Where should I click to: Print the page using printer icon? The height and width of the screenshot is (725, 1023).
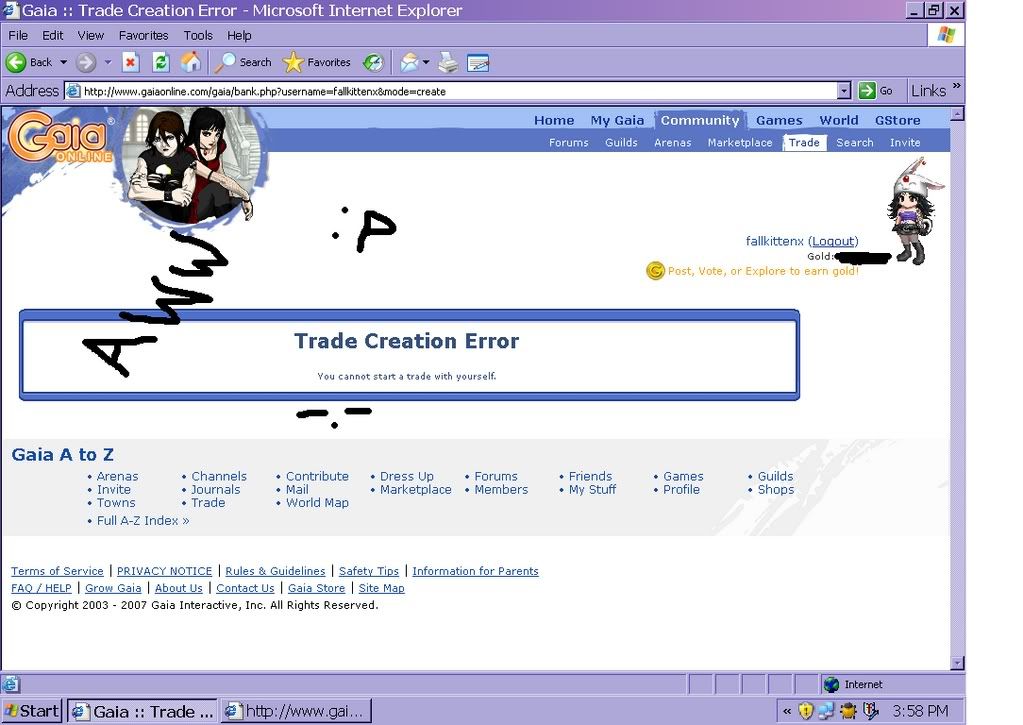[x=448, y=63]
